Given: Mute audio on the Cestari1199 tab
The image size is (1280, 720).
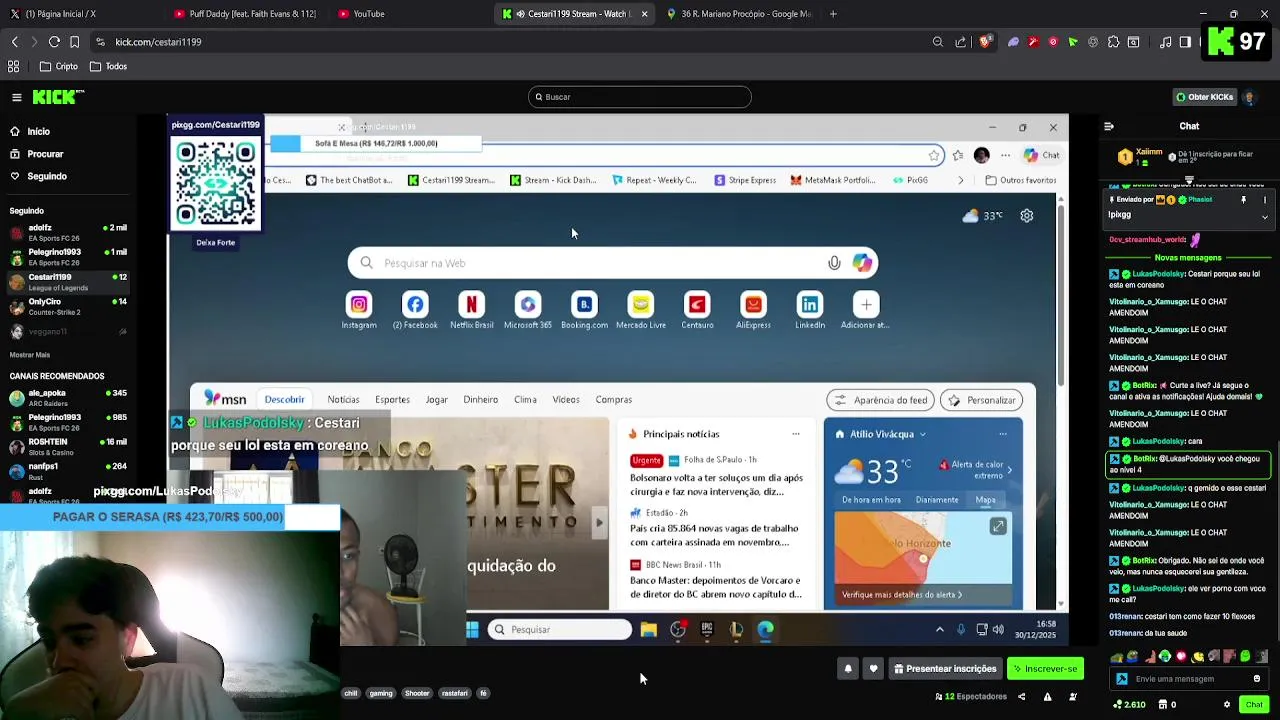Looking at the screenshot, I should click(521, 14).
